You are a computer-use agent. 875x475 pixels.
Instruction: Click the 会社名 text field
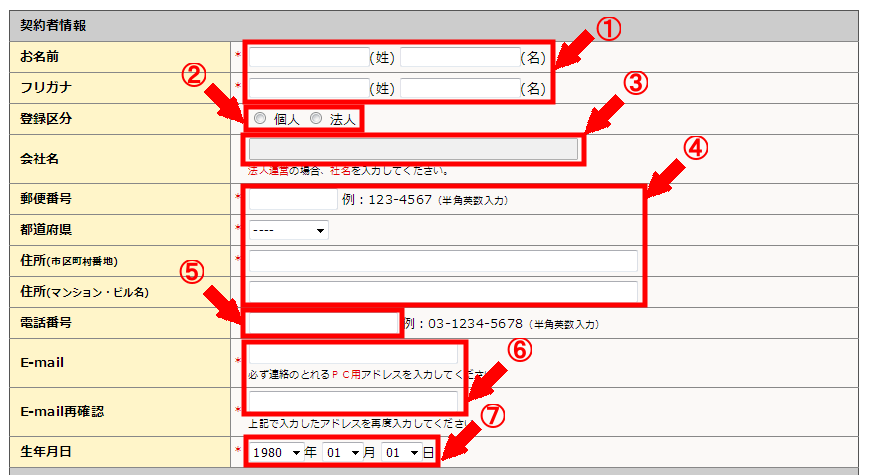pyautogui.click(x=414, y=150)
